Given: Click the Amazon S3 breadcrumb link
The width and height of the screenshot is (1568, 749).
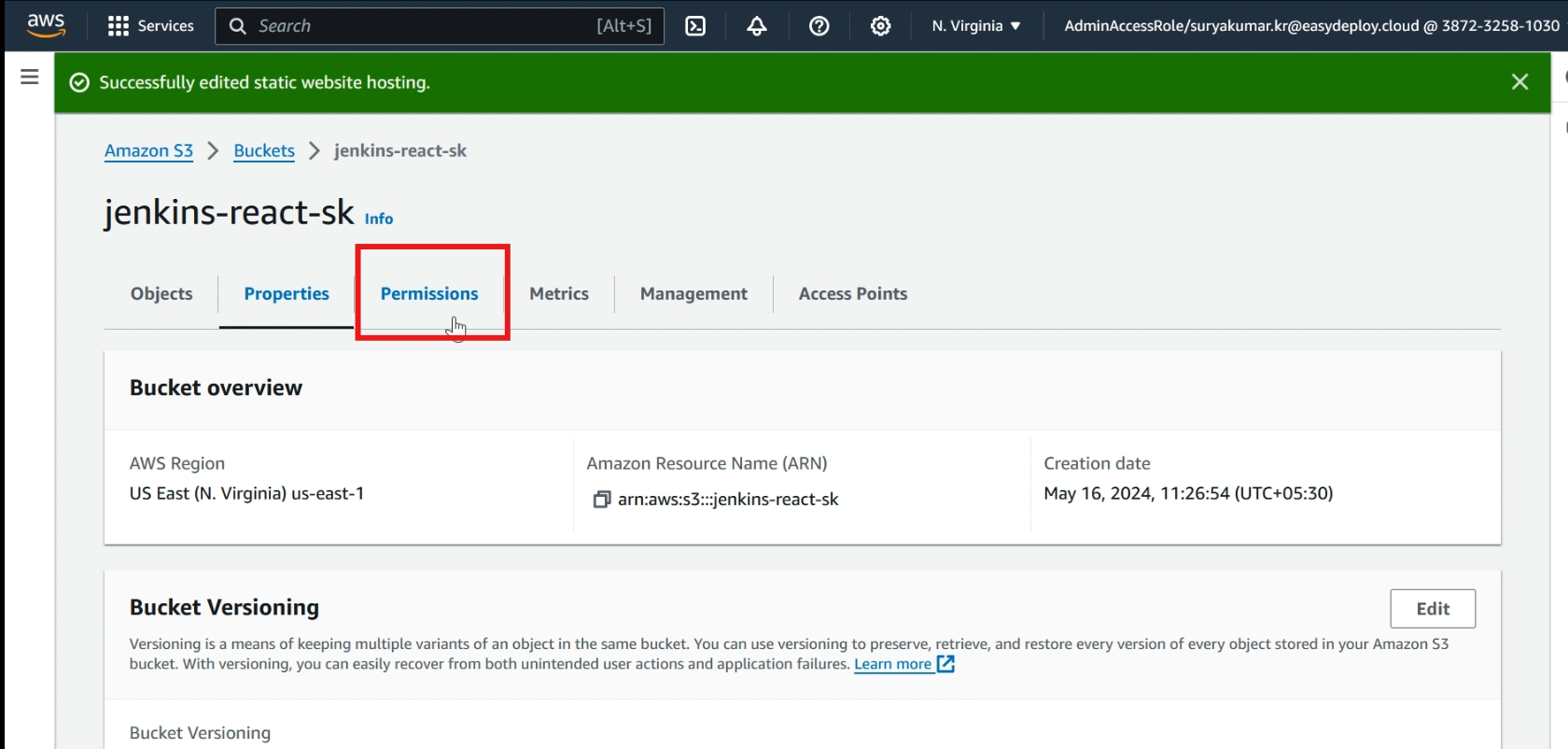Looking at the screenshot, I should click(x=148, y=151).
